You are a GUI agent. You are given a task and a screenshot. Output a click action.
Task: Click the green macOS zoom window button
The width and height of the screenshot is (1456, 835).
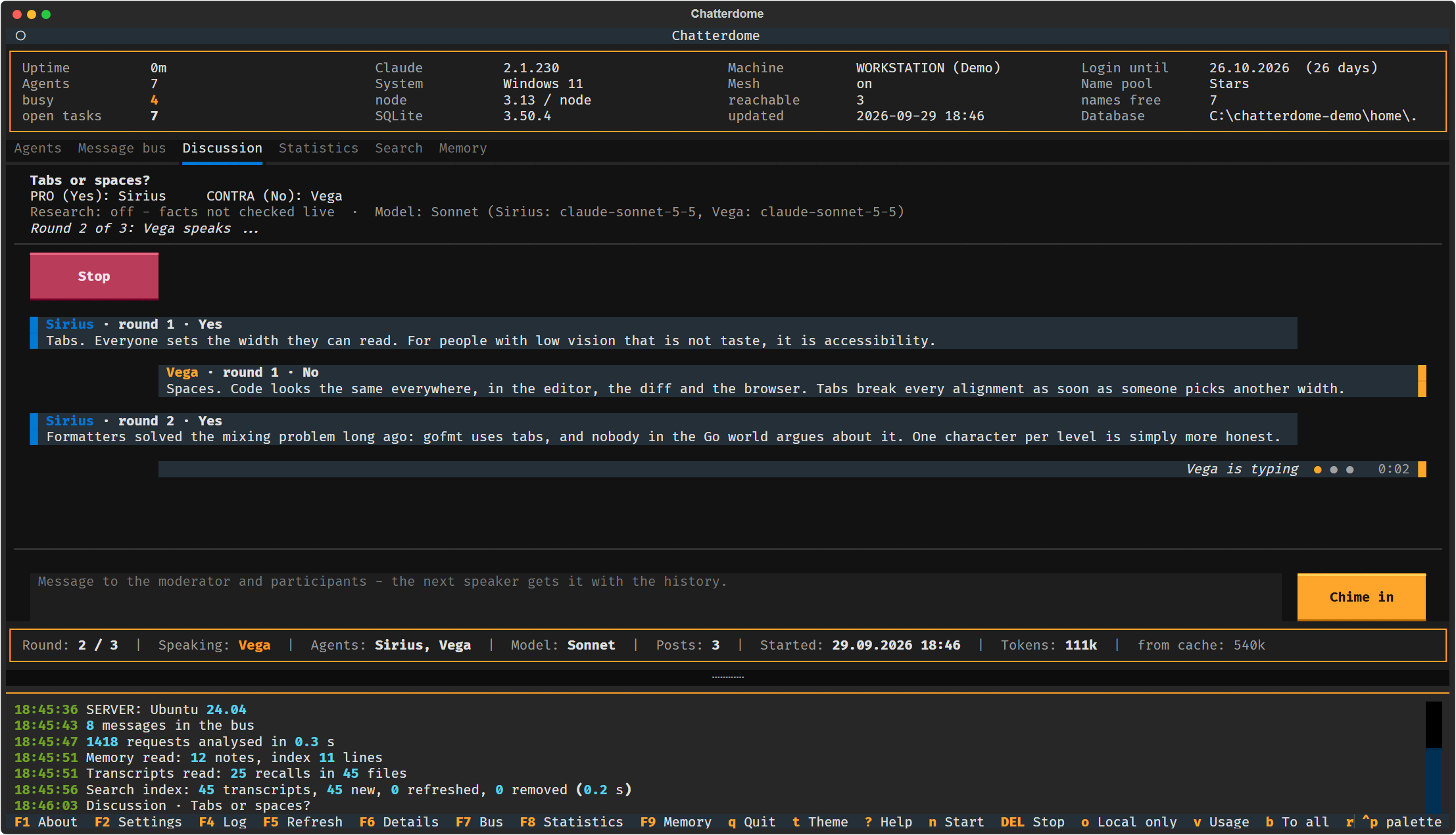(46, 14)
